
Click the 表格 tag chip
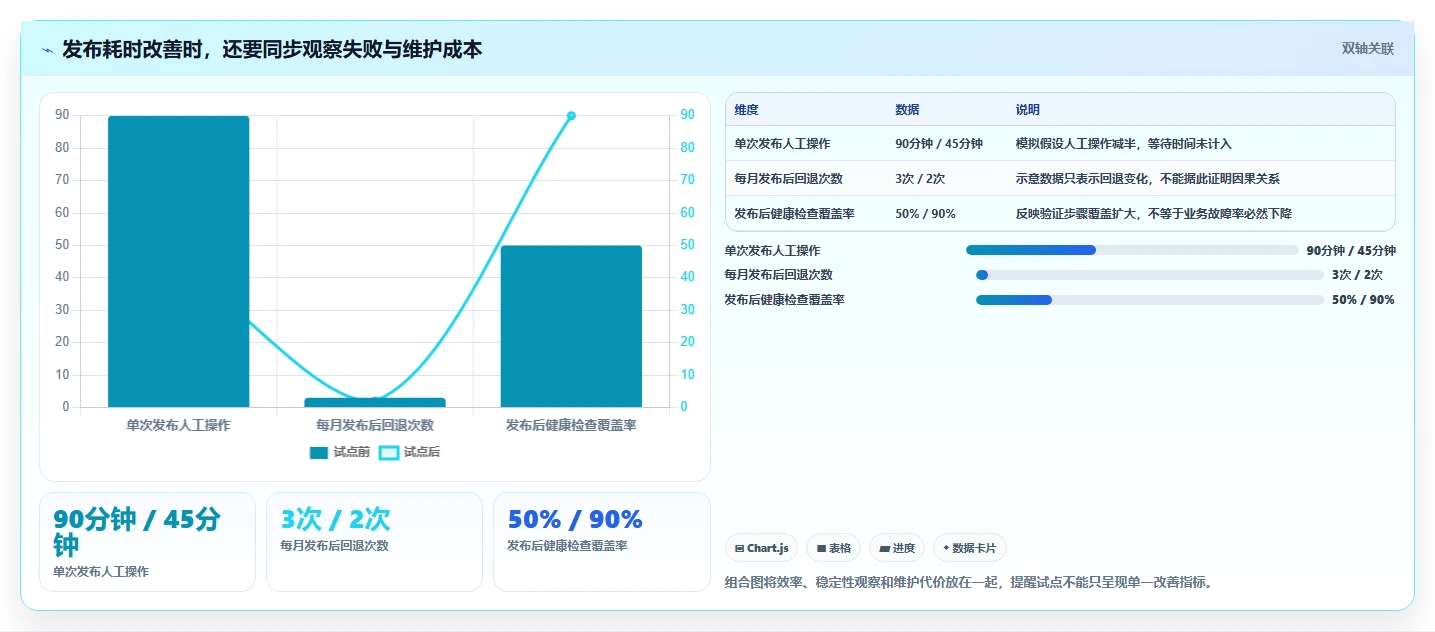(x=834, y=548)
